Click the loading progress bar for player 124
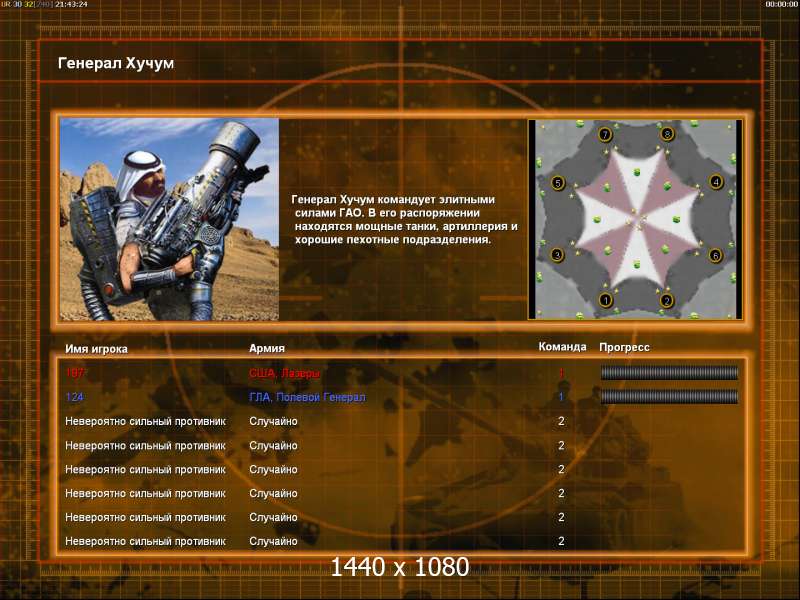 669,397
